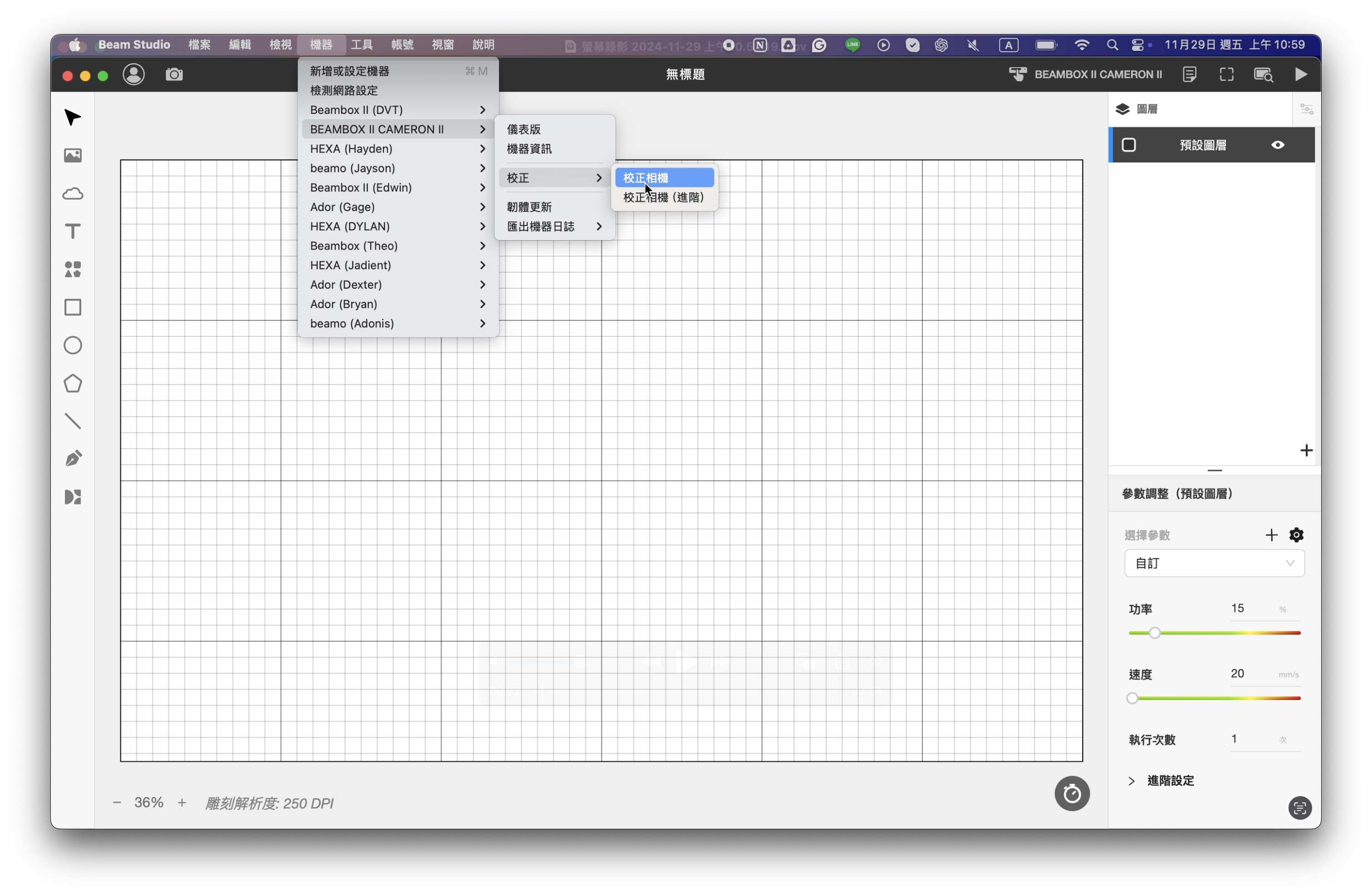Zoom in with plus button
This screenshot has width=1372, height=896.
(182, 802)
